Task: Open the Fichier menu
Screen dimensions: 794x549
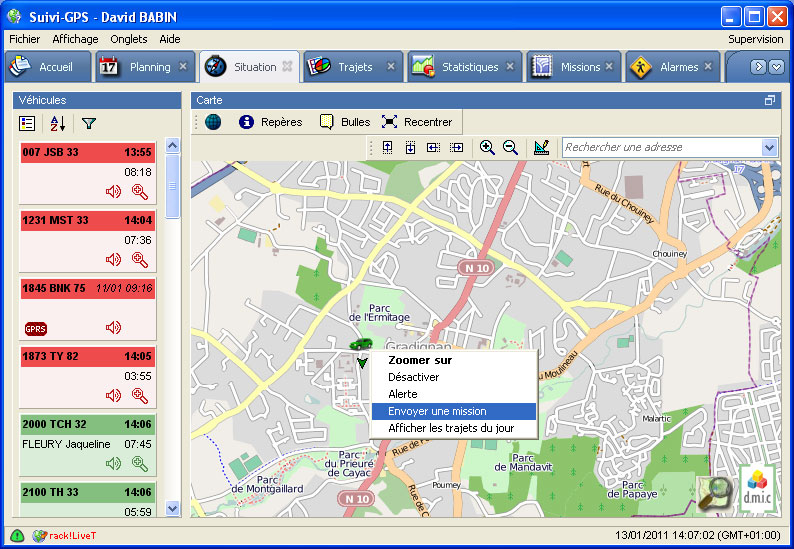Action: 24,39
